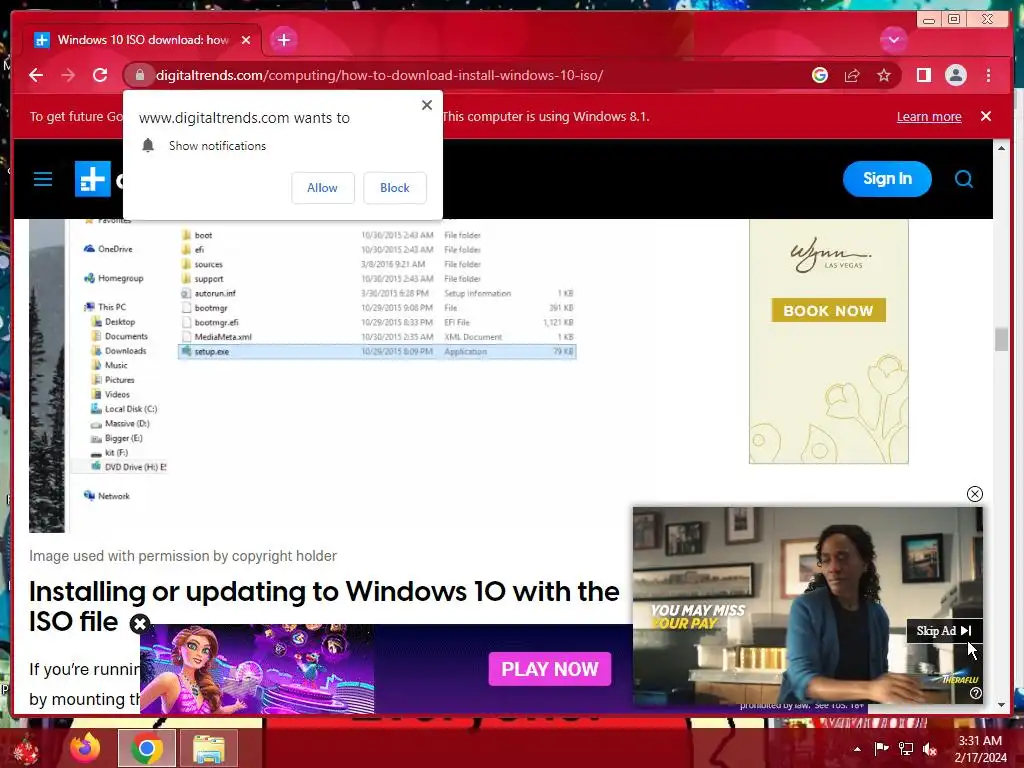Click the video ad picture
Viewport: 1024px width, 768px height.
coord(808,605)
